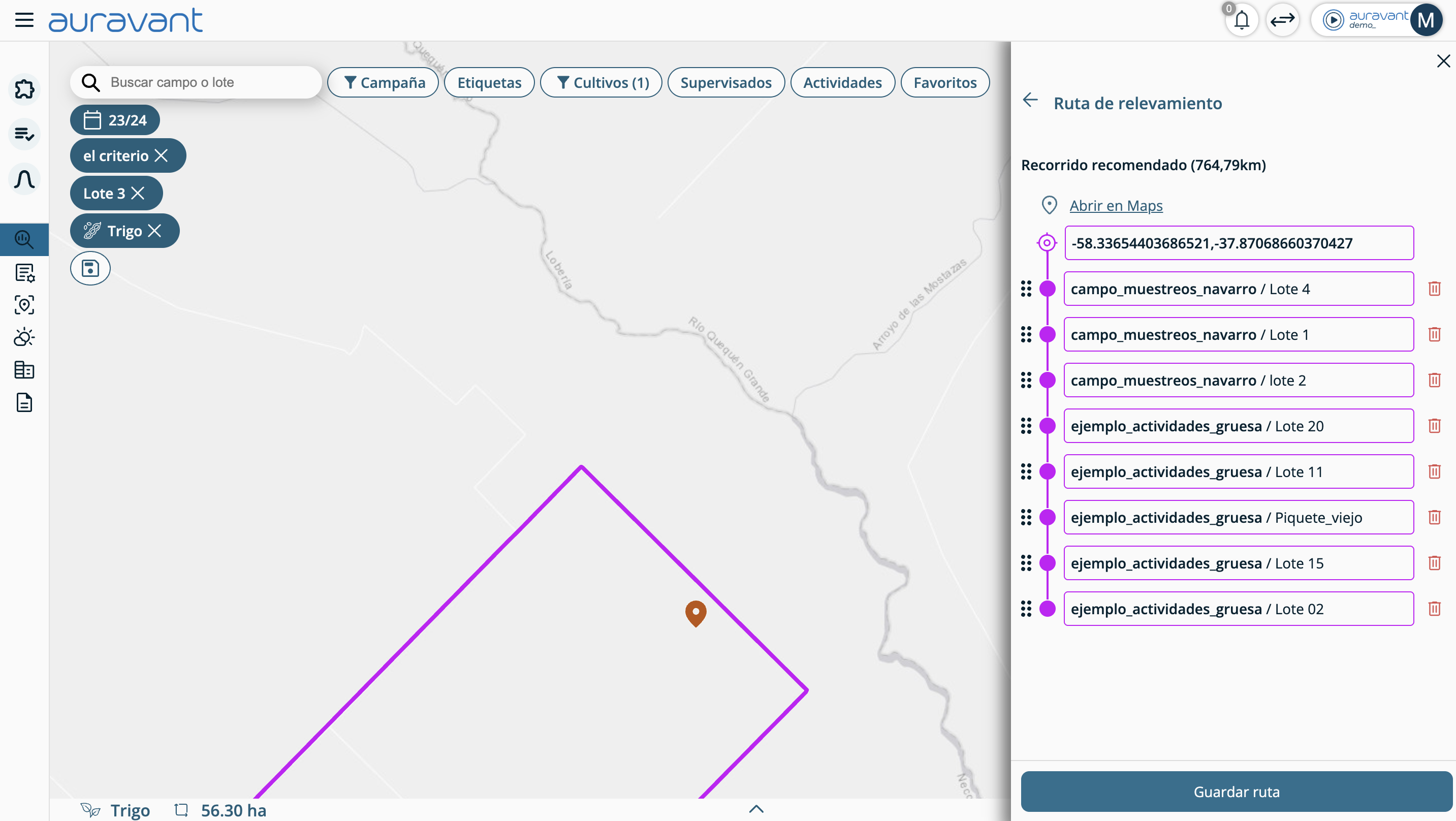Image resolution: width=1456 pixels, height=821 pixels.
Task: Click the switch account arrows icon
Action: (x=1282, y=20)
